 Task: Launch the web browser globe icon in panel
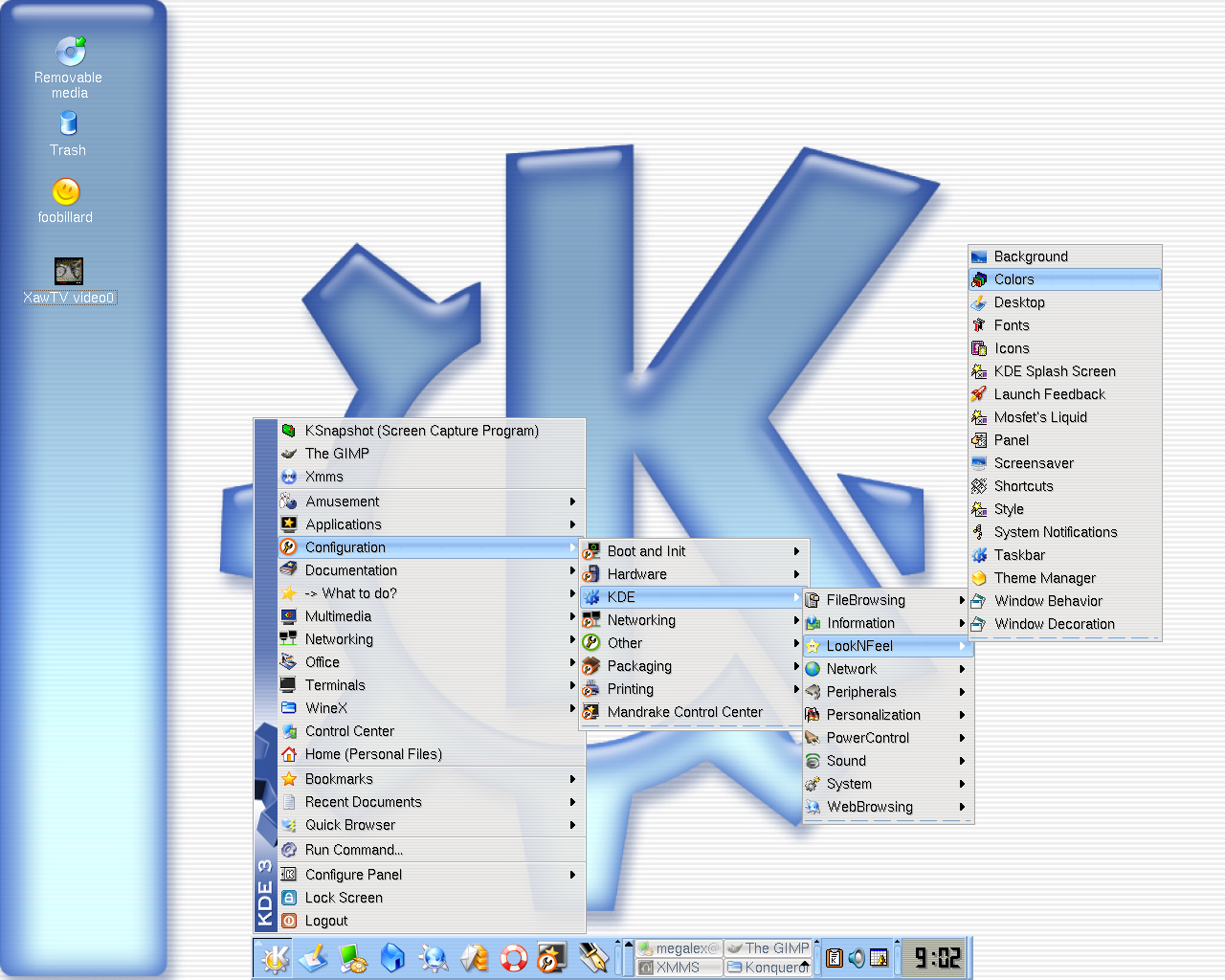coord(433,958)
